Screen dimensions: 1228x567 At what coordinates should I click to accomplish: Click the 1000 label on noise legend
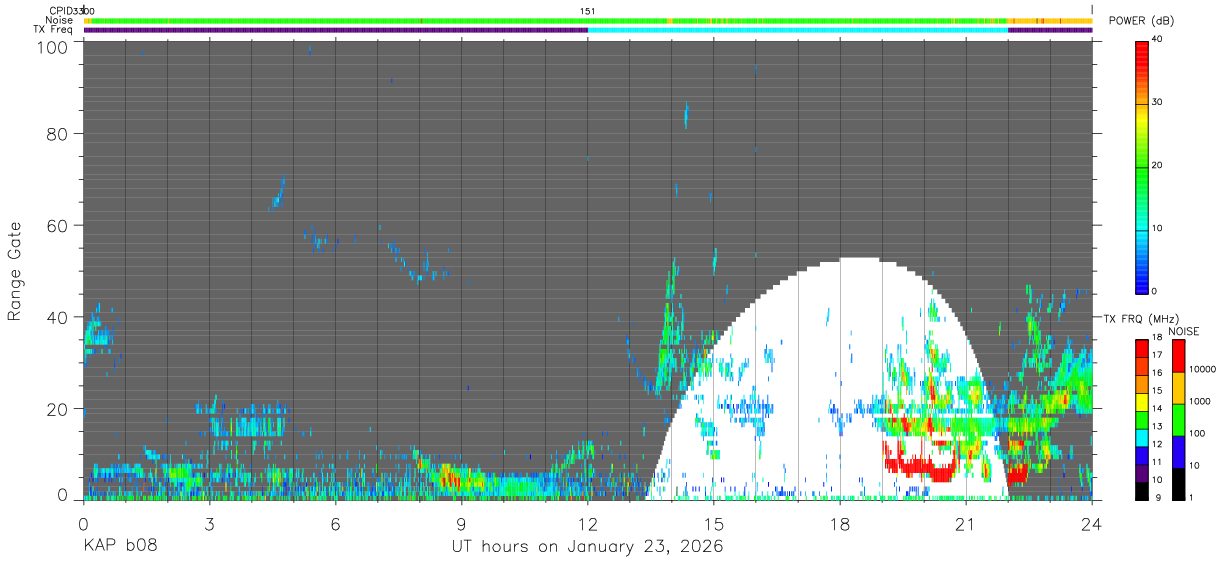[1202, 401]
